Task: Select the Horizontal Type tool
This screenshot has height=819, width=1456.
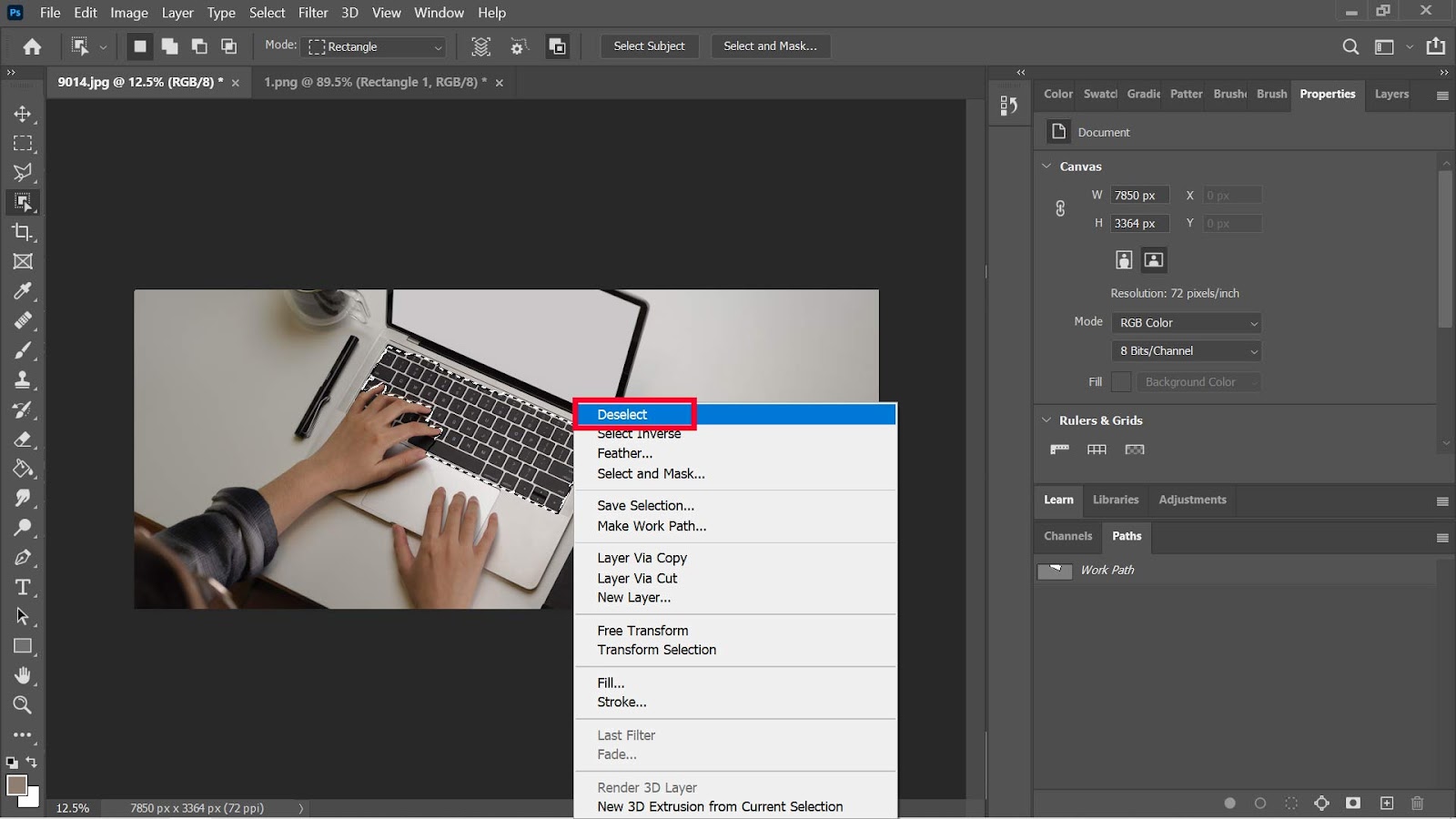Action: pyautogui.click(x=23, y=587)
